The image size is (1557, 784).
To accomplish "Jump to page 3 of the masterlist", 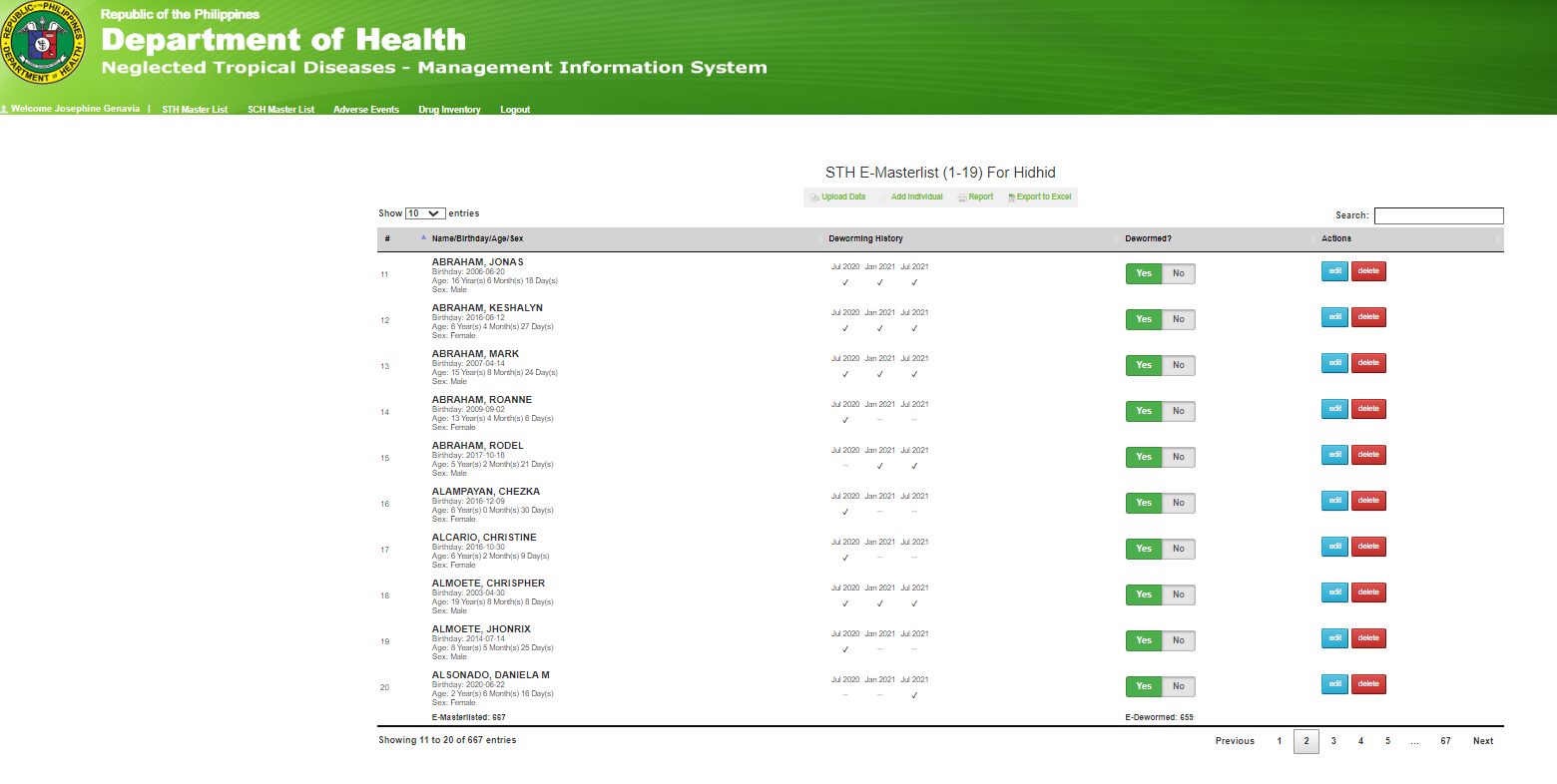I will (x=1333, y=741).
